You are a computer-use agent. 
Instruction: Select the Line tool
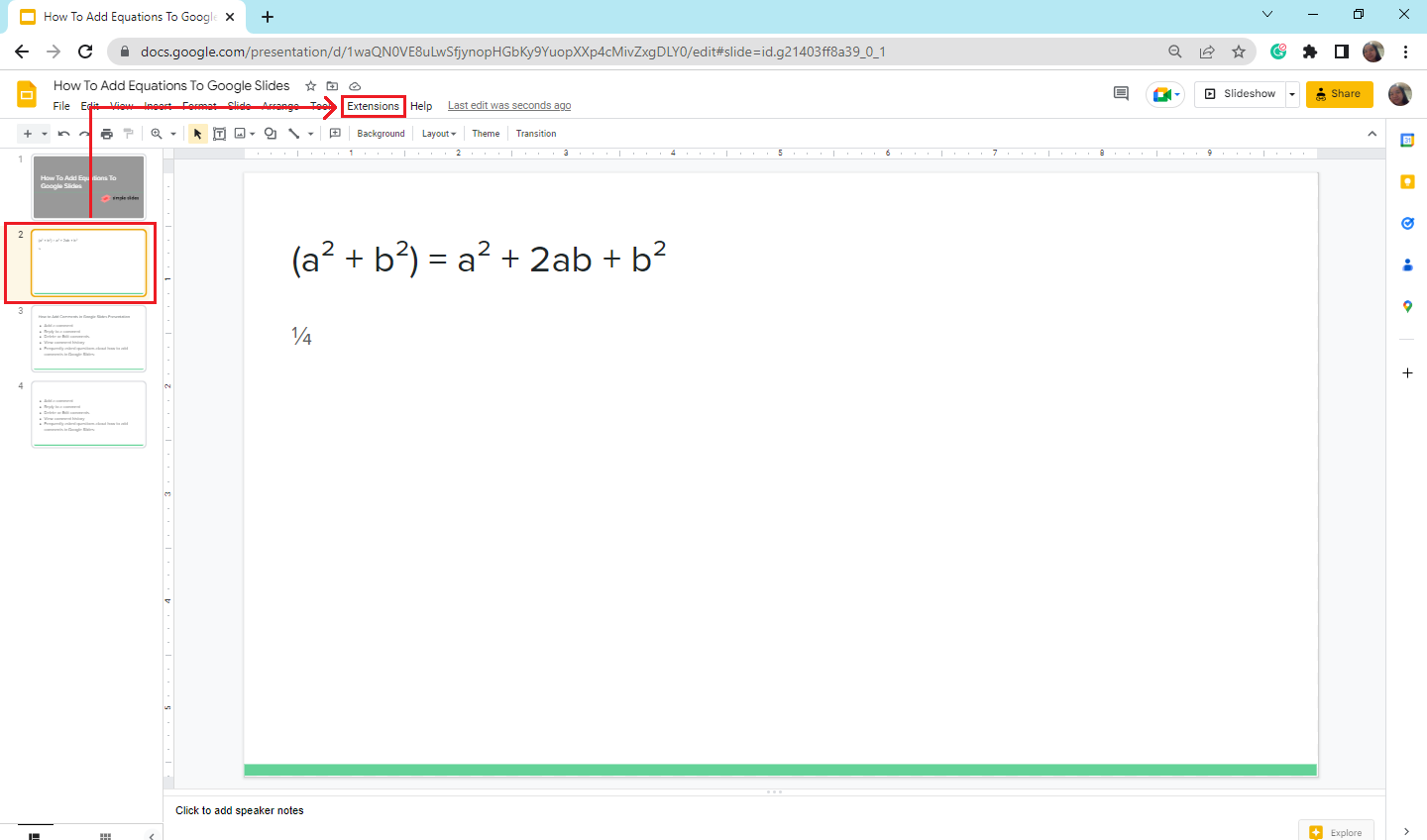point(293,133)
